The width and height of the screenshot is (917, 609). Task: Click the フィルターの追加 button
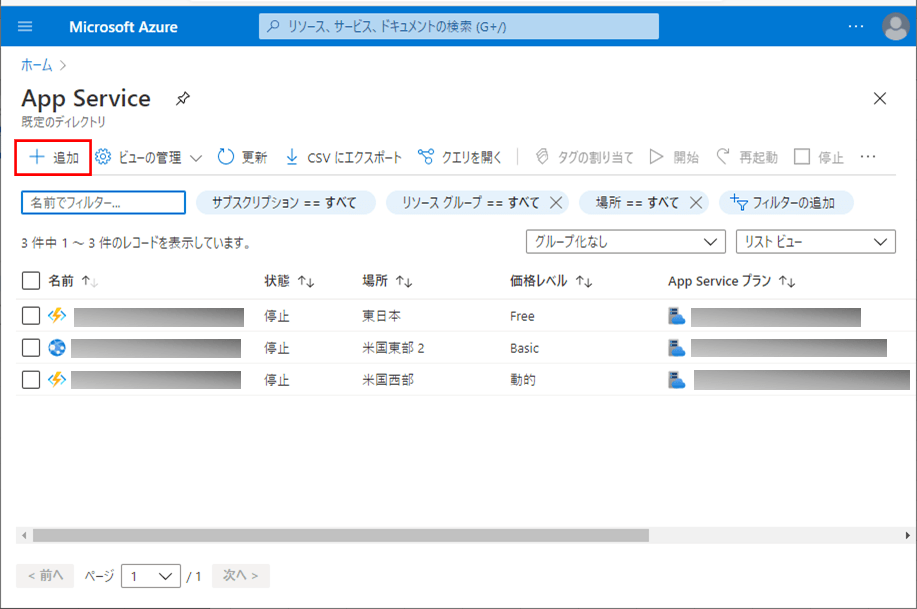[x=785, y=203]
